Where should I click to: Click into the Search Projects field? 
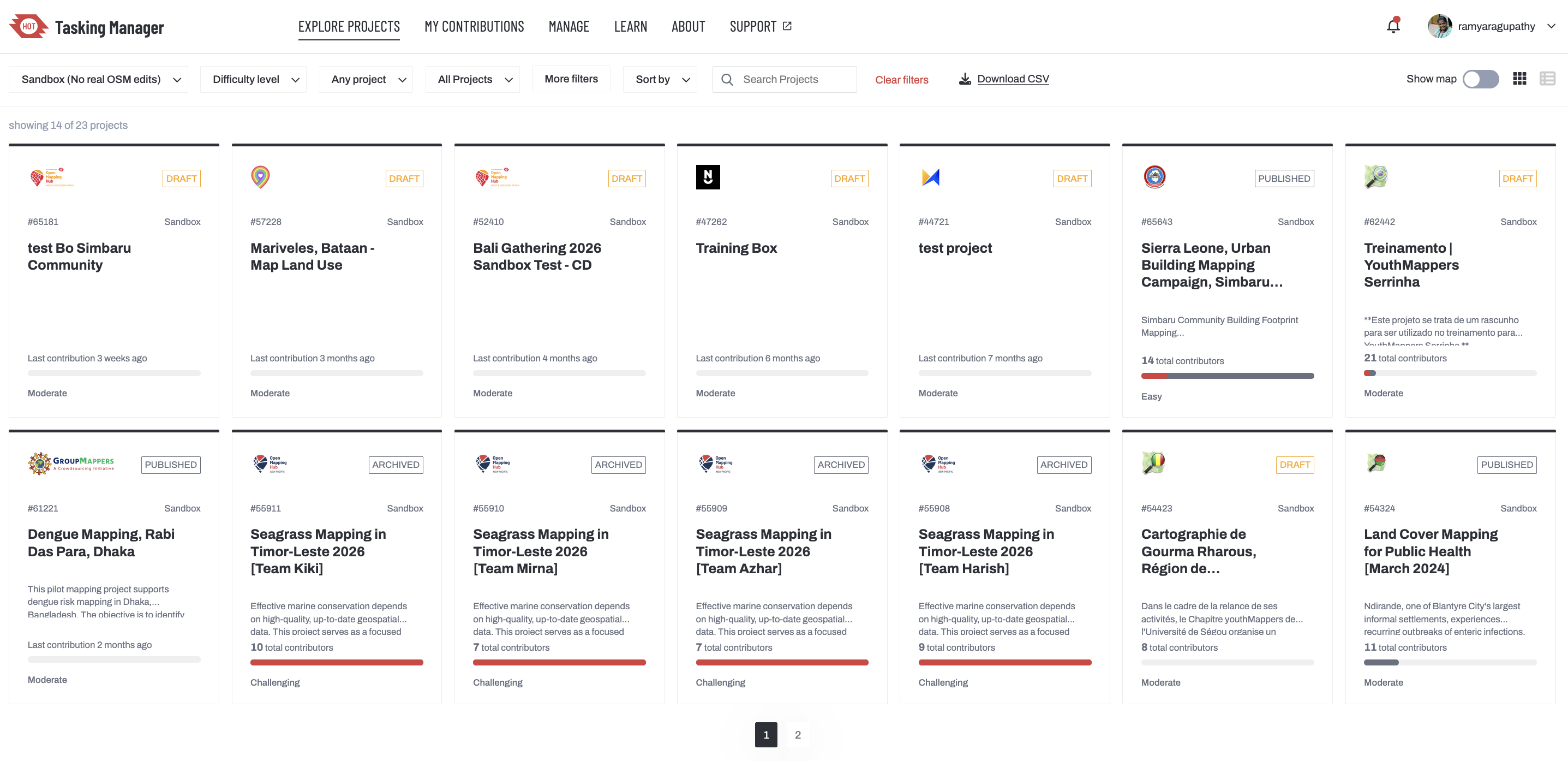pos(784,79)
